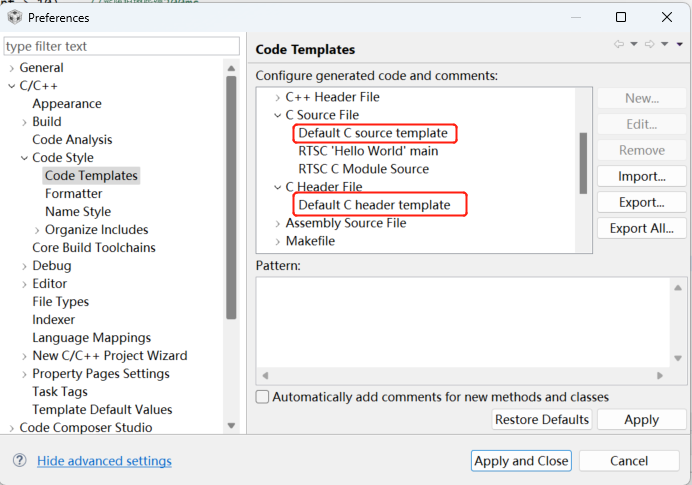Select Default C source template item
This screenshot has width=692, height=485.
click(x=373, y=133)
